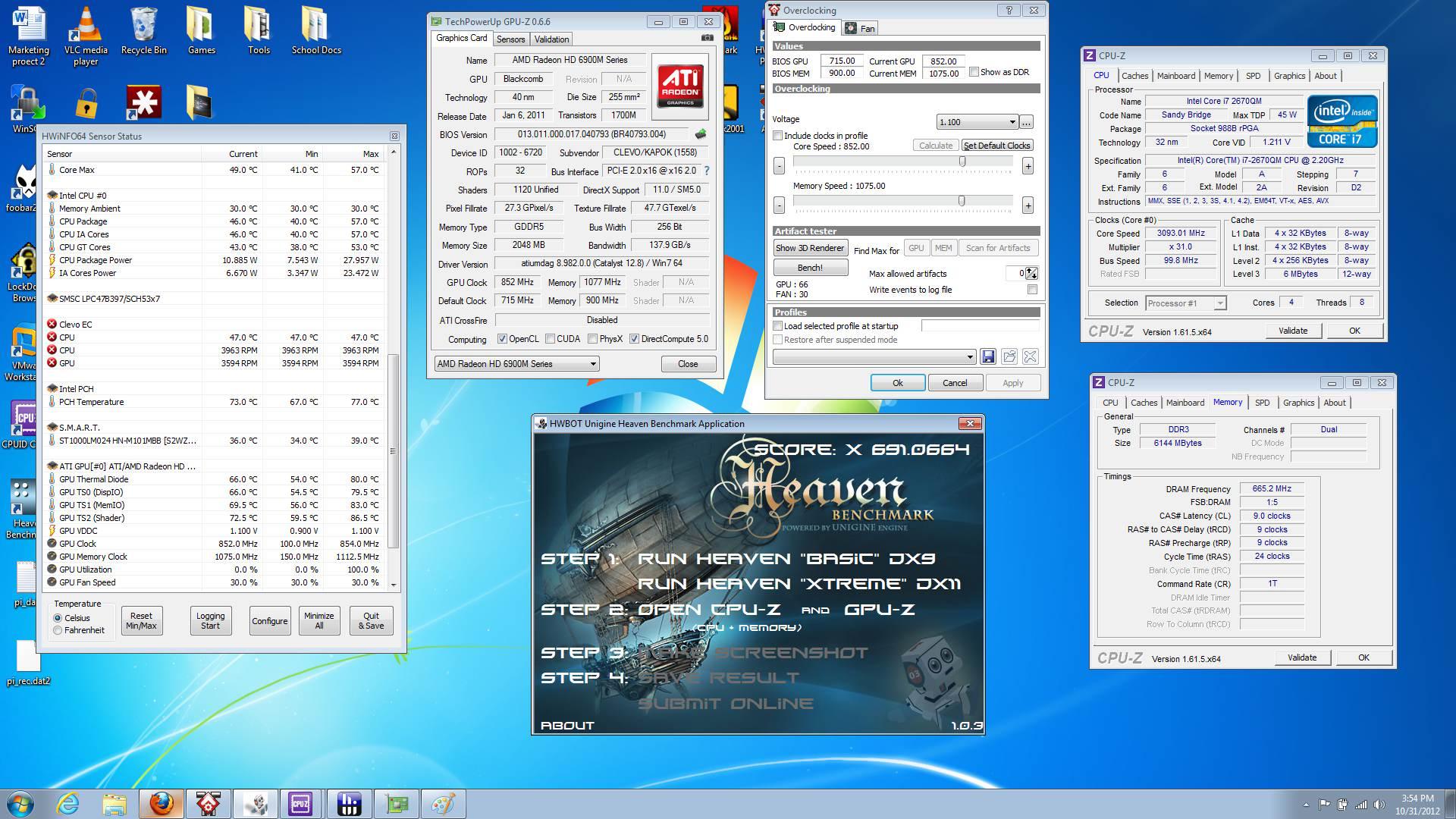Increase the Core Speed with plus button
The image size is (1456, 819).
coord(1028,166)
